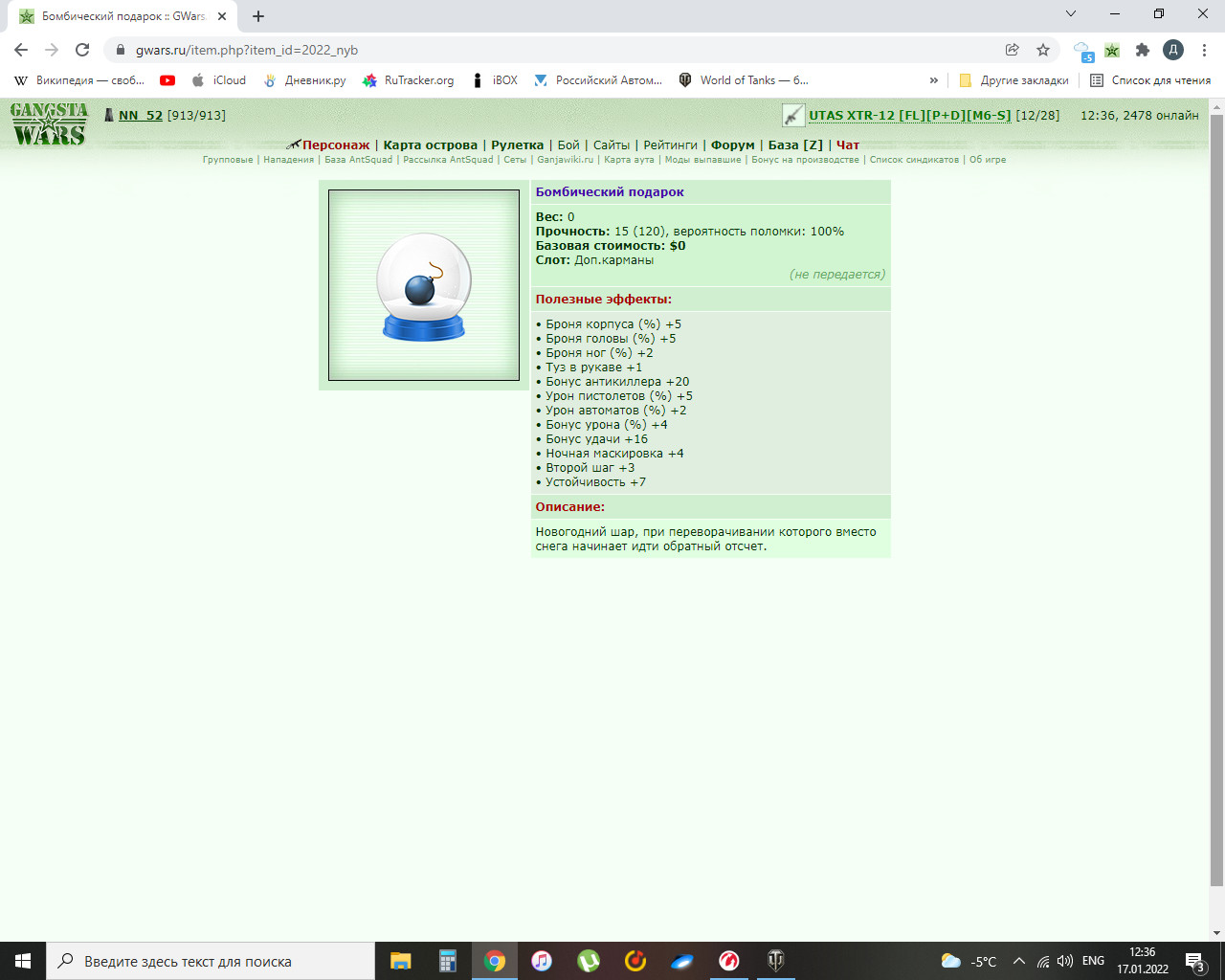The height and width of the screenshot is (980, 1225).
Task: Open the Другие закладки folder
Action: 1013,80
